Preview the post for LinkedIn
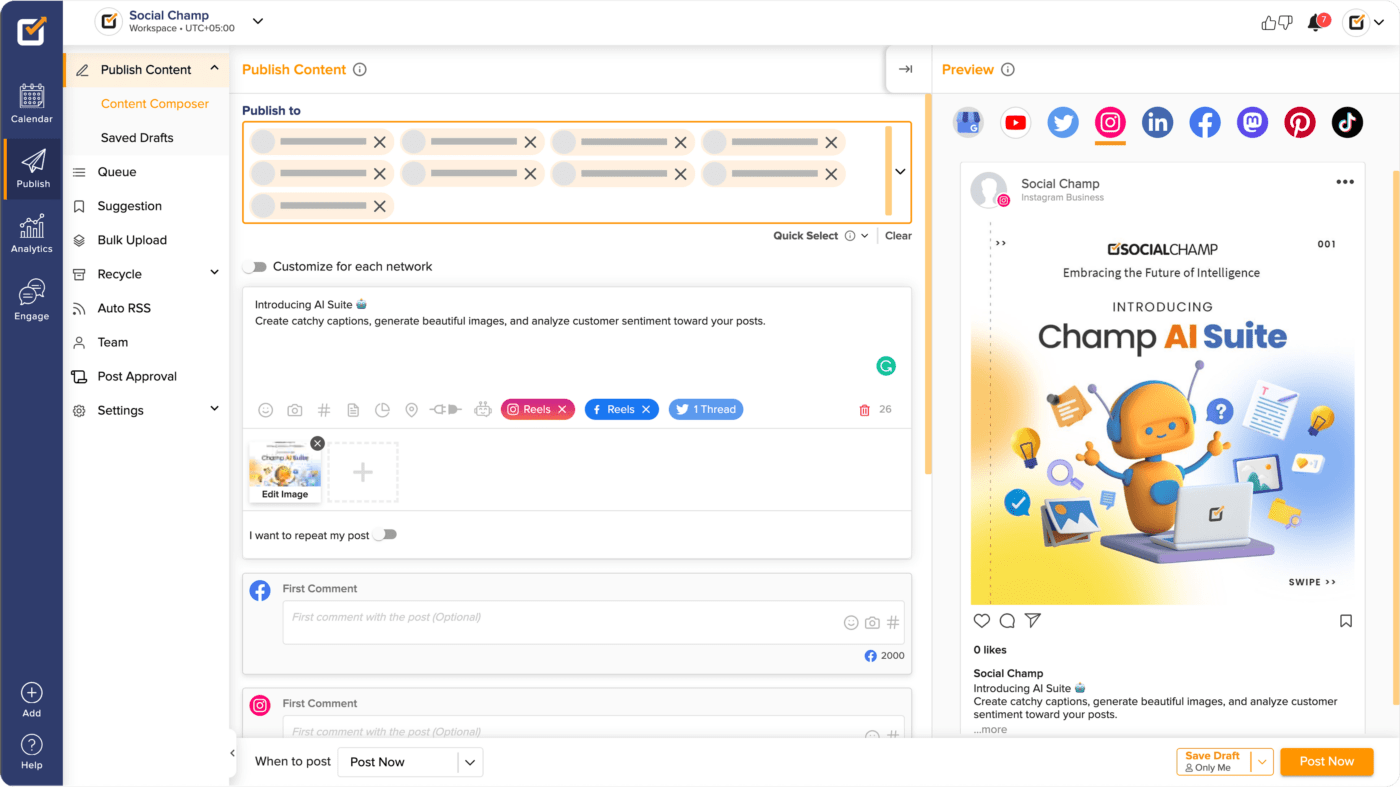This screenshot has height=787, width=1400. [x=1157, y=123]
